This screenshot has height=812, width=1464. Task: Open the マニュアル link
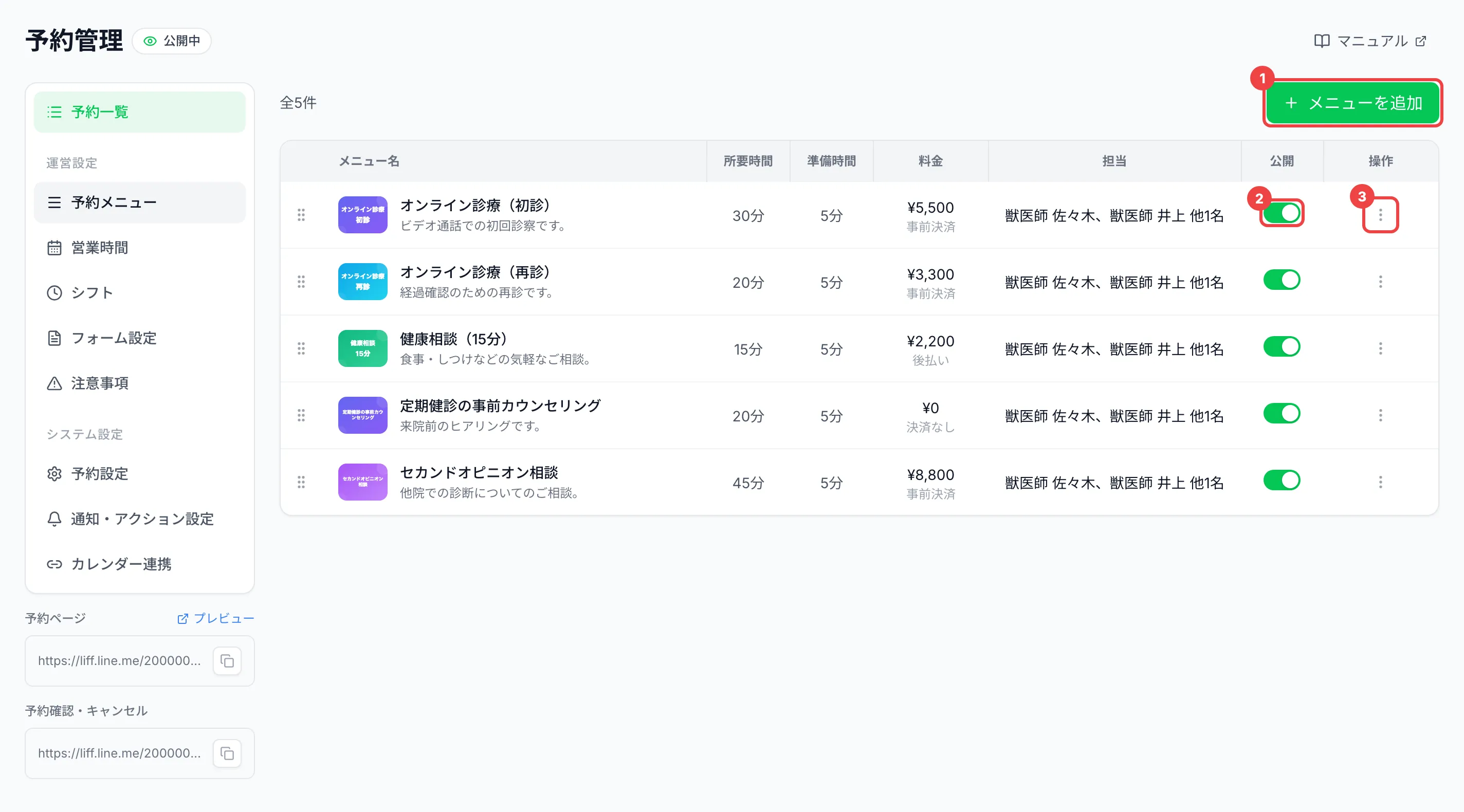click(x=1370, y=41)
